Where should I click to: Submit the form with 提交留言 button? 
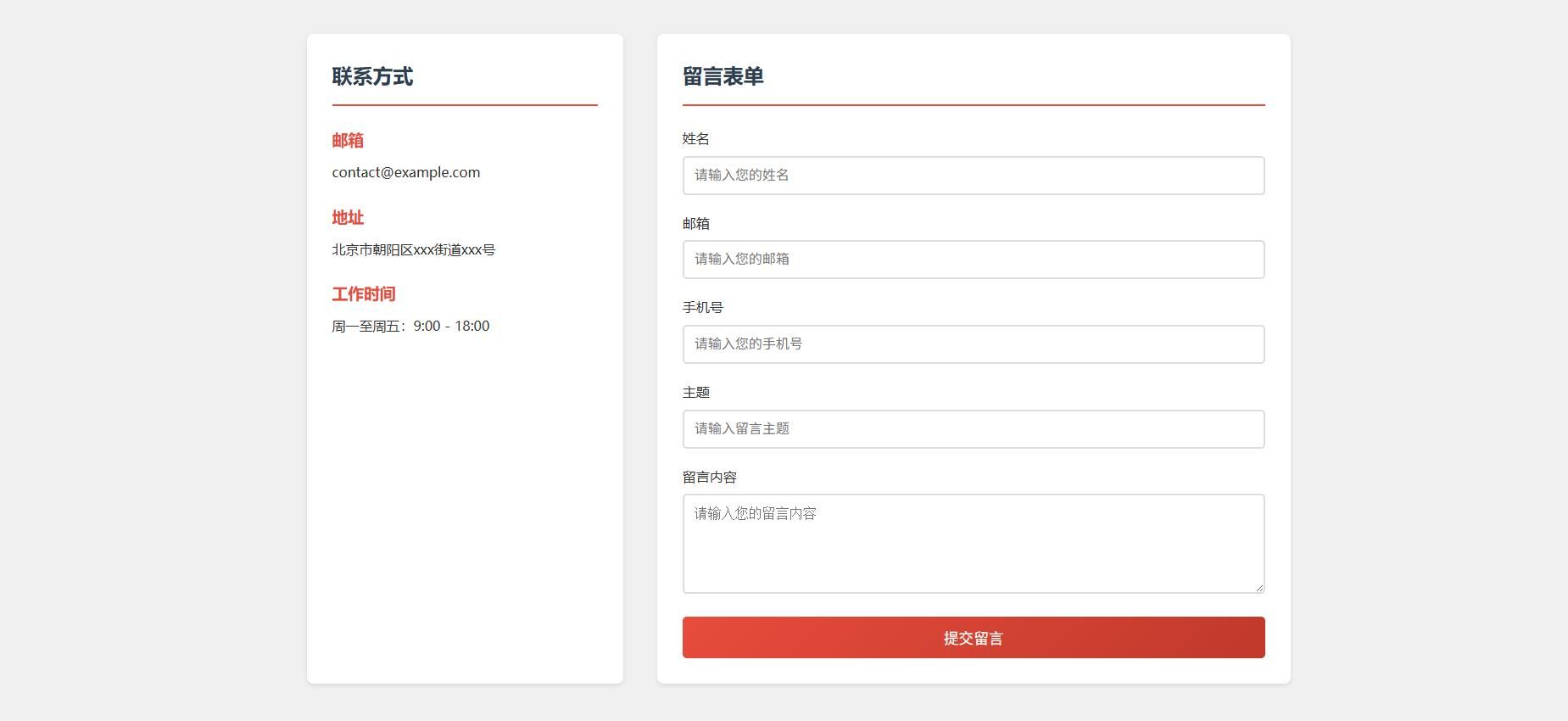click(974, 638)
